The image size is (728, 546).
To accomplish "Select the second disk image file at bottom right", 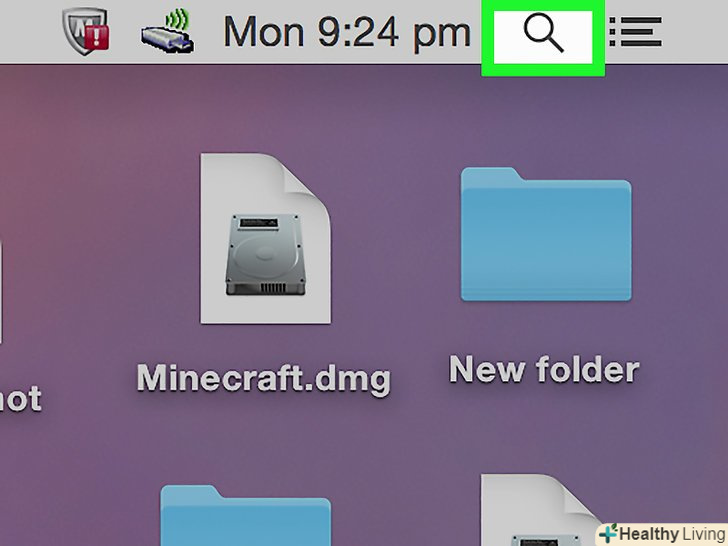I will [x=541, y=510].
